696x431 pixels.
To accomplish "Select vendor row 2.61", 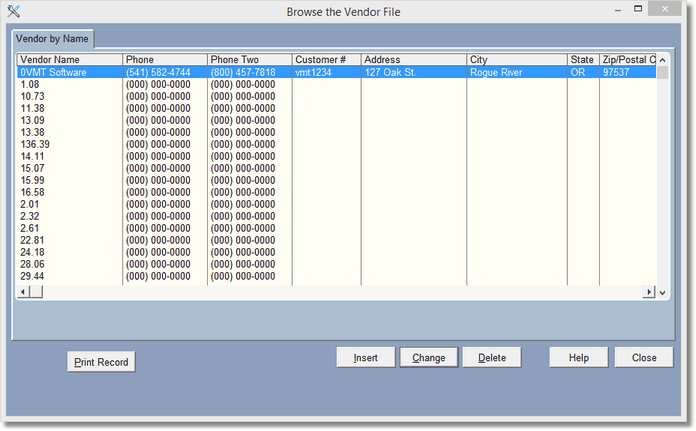I will pyautogui.click(x=336, y=228).
